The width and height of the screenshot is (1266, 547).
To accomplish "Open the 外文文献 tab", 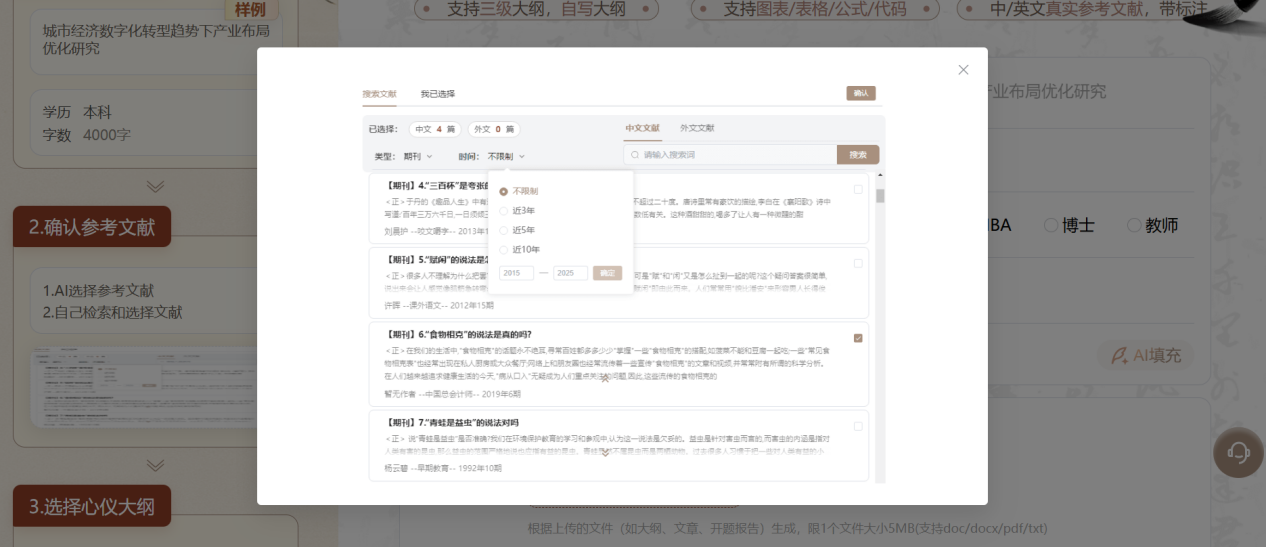I will pyautogui.click(x=697, y=129).
